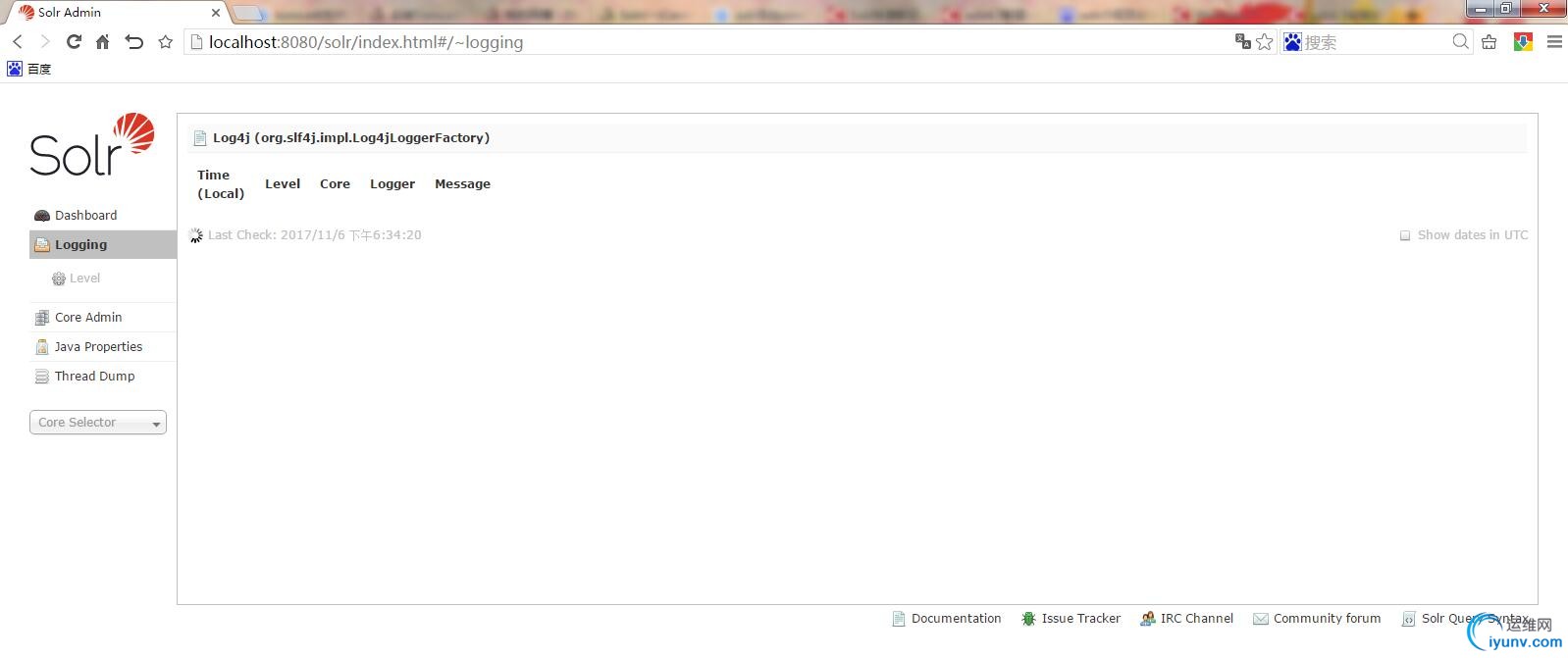The image size is (1568, 658).
Task: Click the Level gear icon
Action: coord(59,278)
